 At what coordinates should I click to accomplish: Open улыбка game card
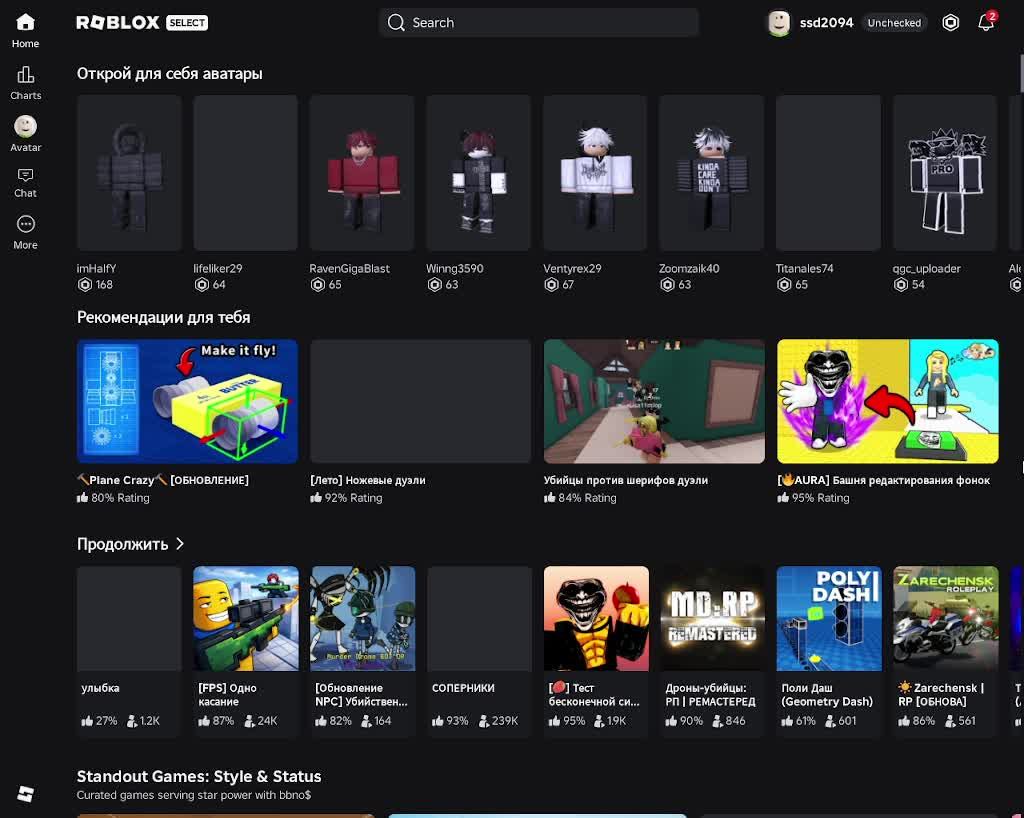click(129, 651)
